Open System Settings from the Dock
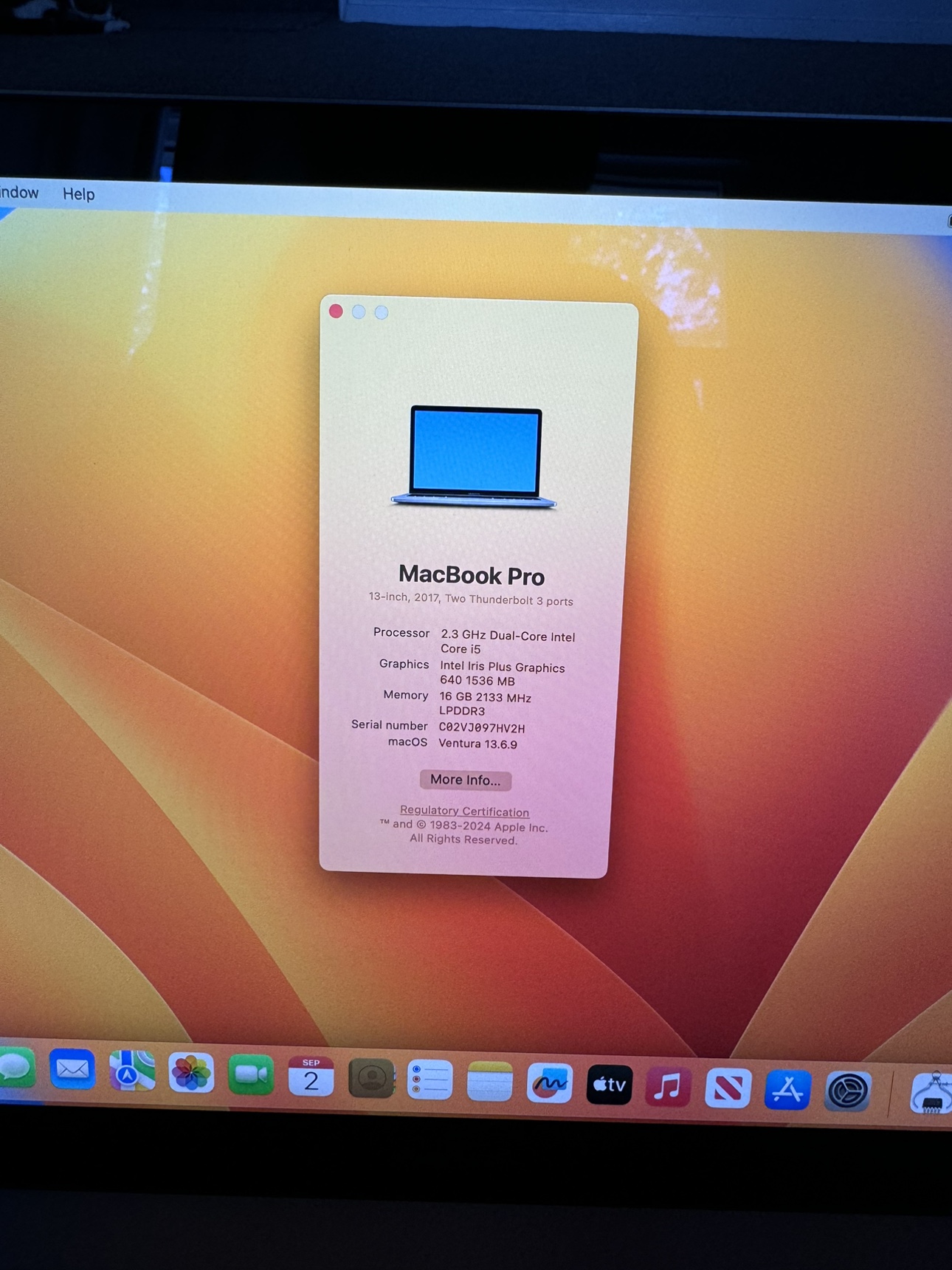Screen dimensions: 952x1270 (847, 1092)
